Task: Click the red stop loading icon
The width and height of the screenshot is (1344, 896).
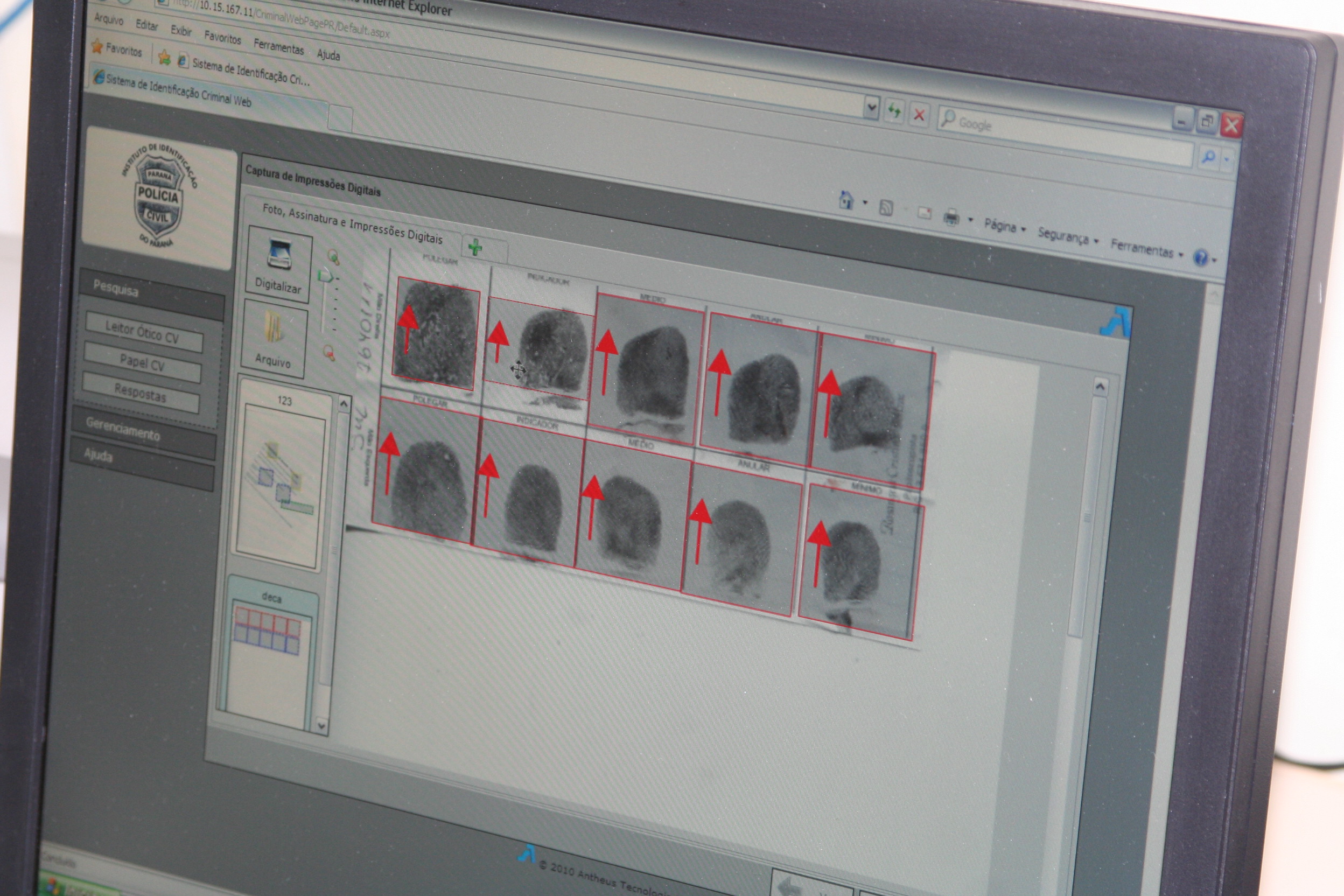Action: tap(919, 115)
